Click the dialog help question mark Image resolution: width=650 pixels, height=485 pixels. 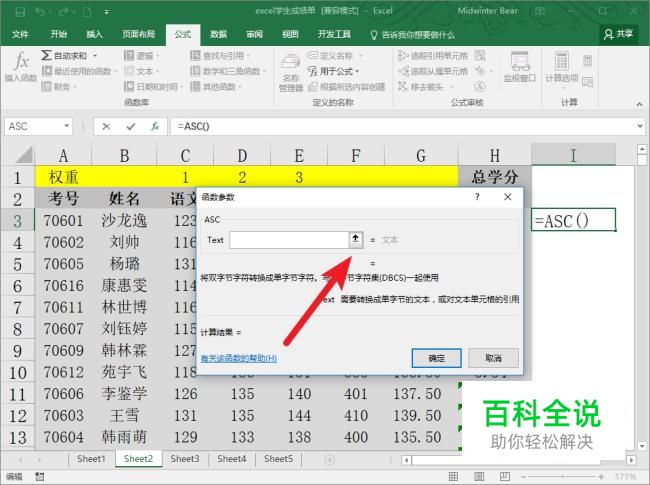click(x=478, y=197)
